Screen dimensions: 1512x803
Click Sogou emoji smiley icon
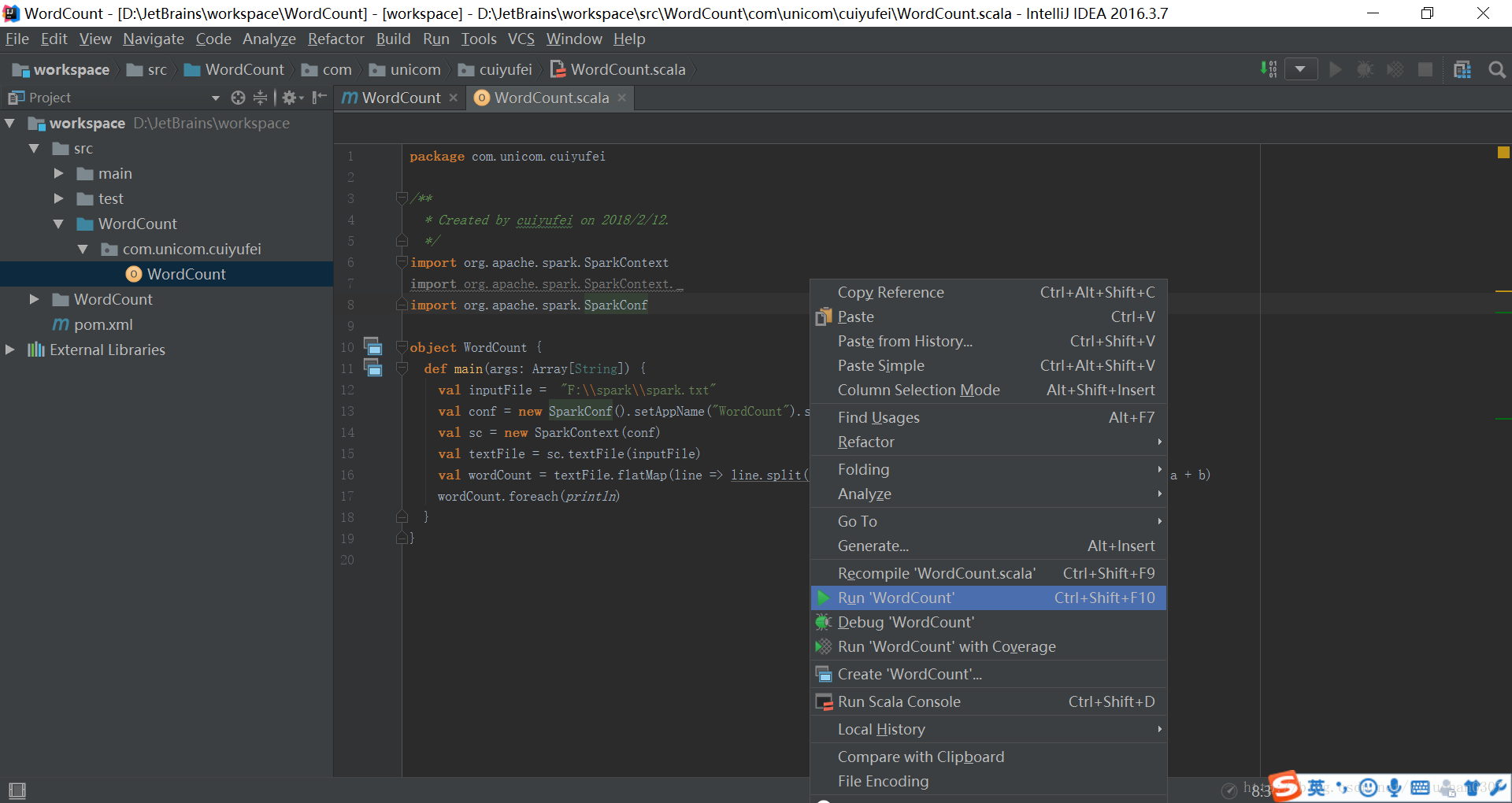coord(1369,787)
